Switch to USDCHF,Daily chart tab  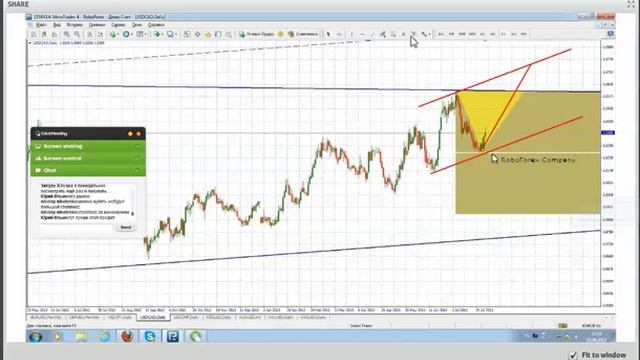[187, 317]
